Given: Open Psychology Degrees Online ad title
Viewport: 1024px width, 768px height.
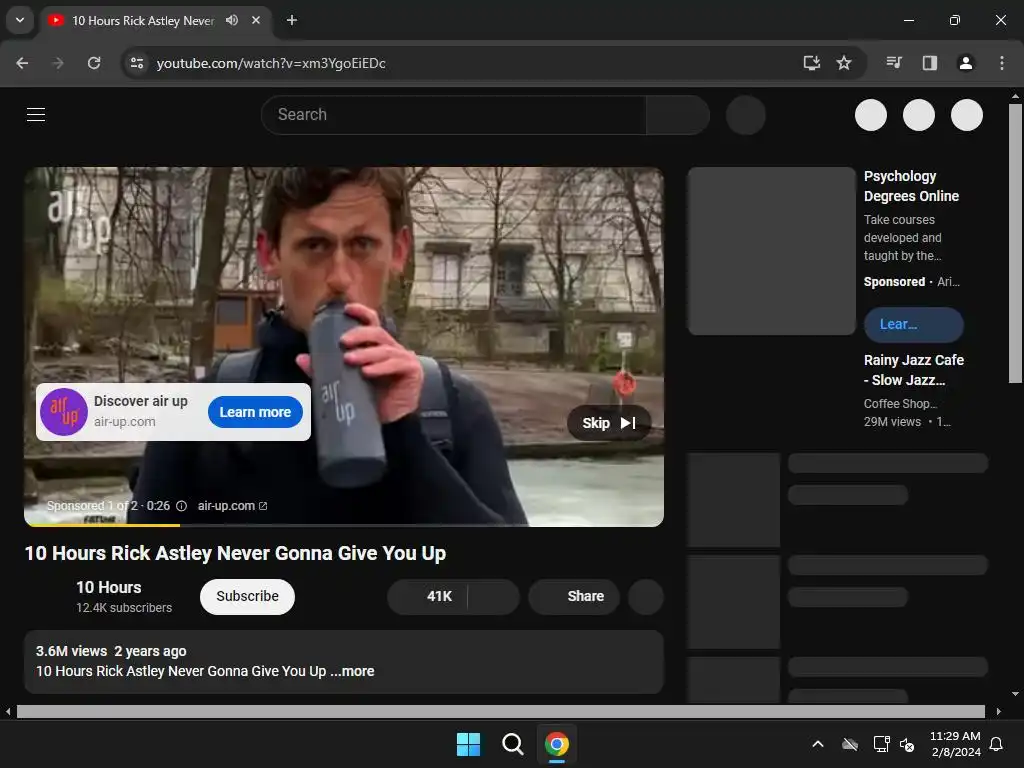Looking at the screenshot, I should [911, 186].
